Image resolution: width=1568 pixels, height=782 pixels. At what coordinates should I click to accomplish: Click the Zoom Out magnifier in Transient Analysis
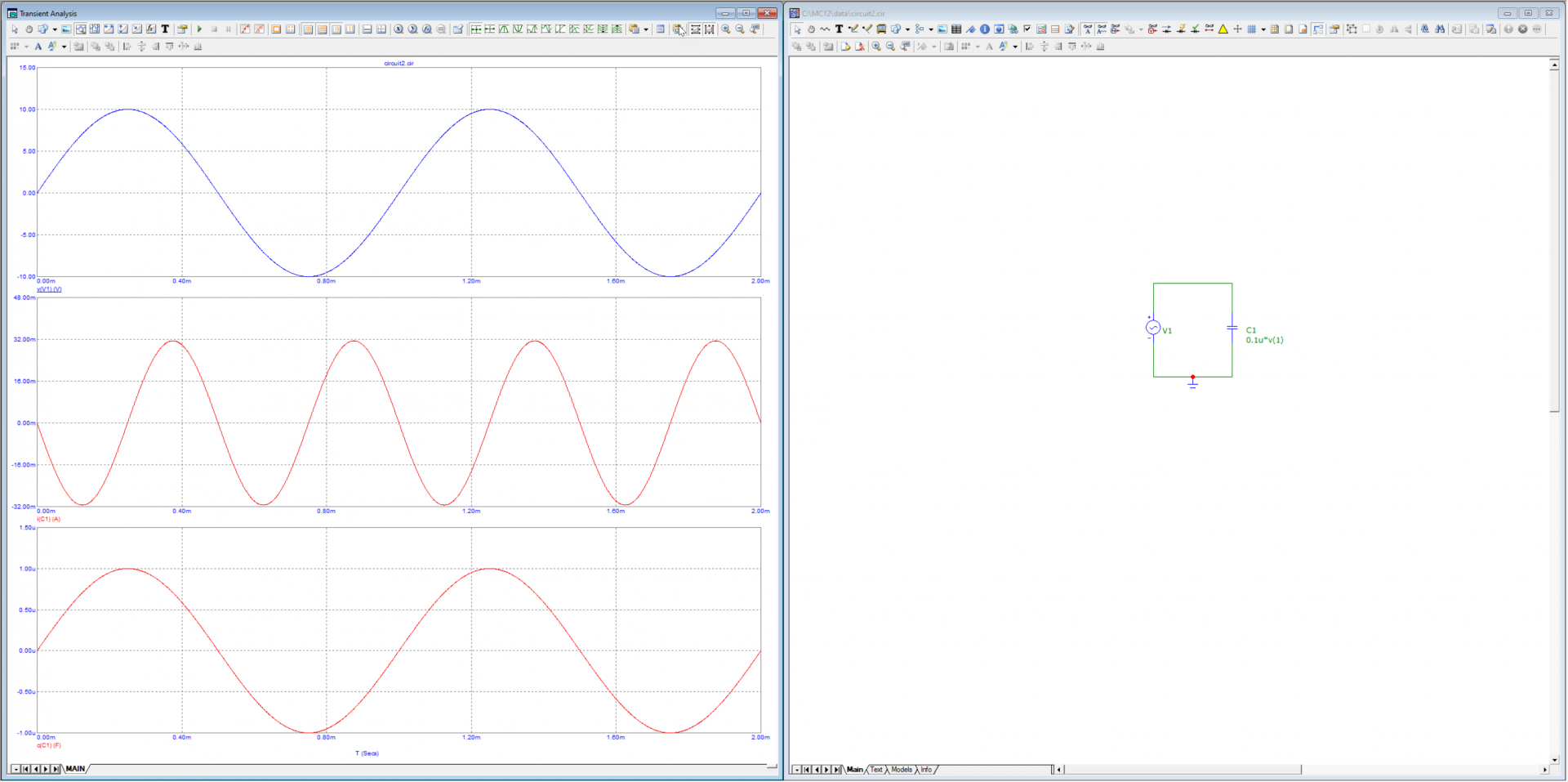pyautogui.click(x=740, y=29)
